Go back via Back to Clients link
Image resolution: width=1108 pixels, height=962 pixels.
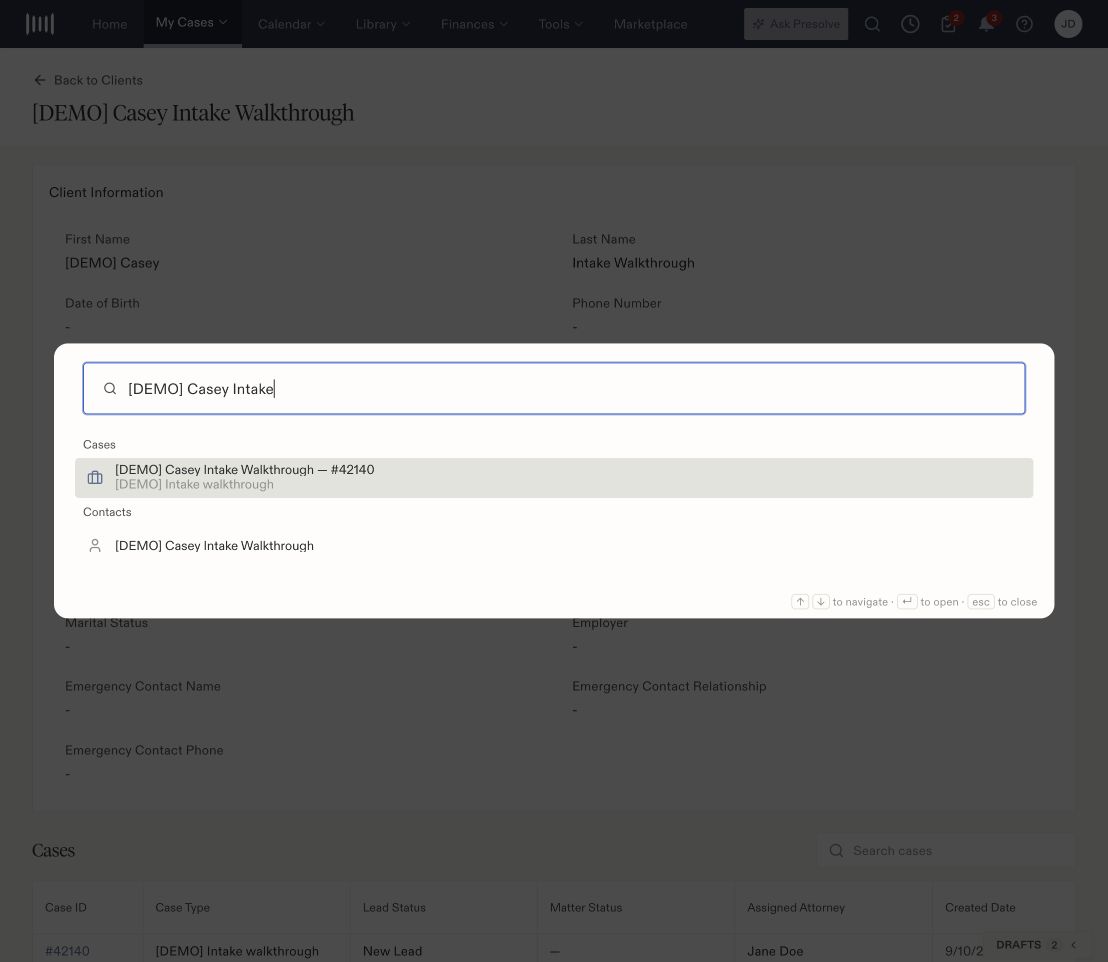tap(88, 80)
